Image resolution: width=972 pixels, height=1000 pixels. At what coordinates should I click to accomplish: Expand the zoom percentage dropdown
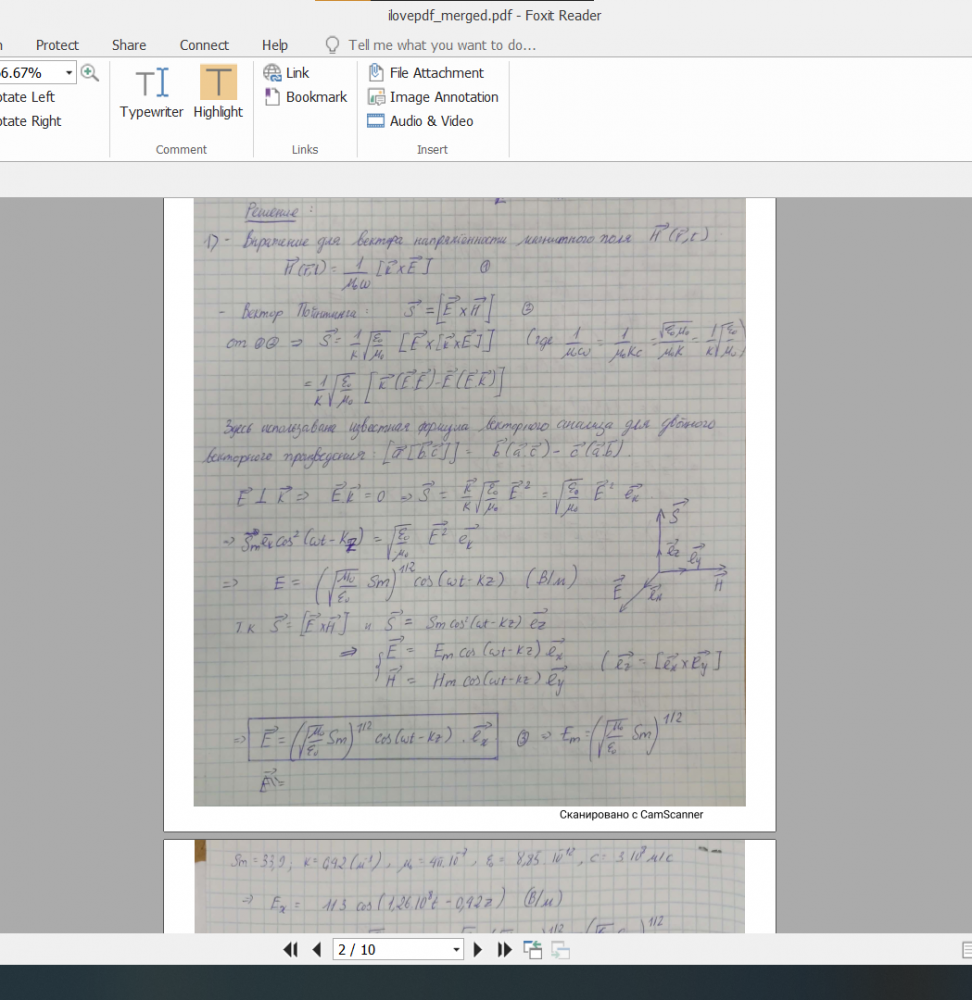[x=69, y=73]
